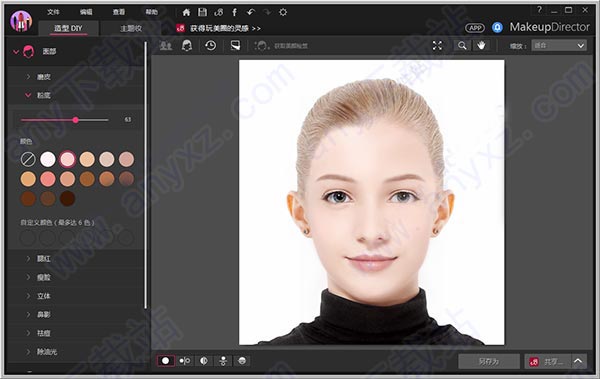Select the hand pan tool
Viewport: 600px width, 379px height.
pyautogui.click(x=481, y=46)
